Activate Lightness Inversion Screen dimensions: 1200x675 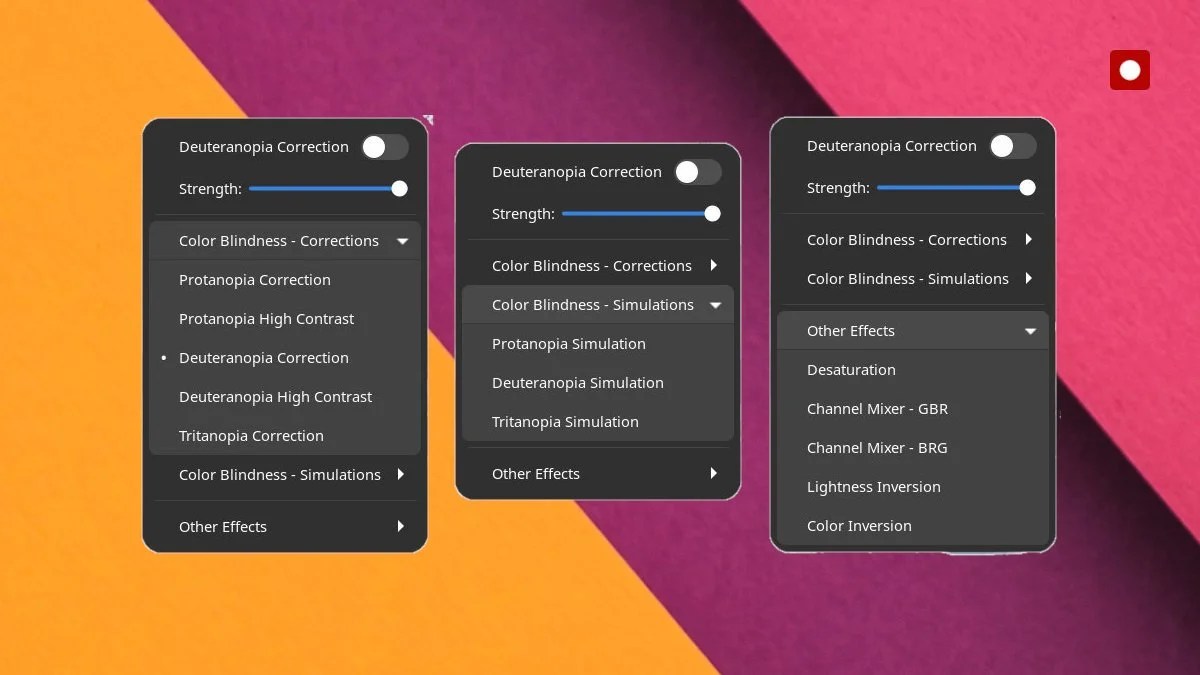click(873, 486)
